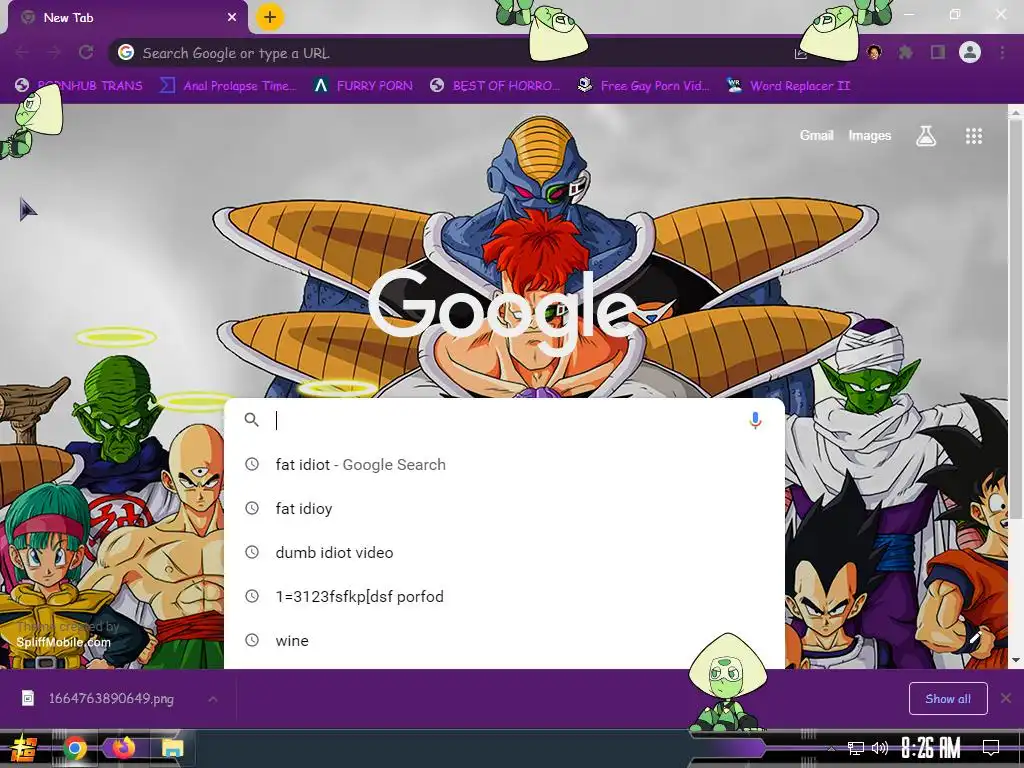Select suggestion 'fat idiot - Google Search'
This screenshot has height=768, width=1024.
click(504, 464)
